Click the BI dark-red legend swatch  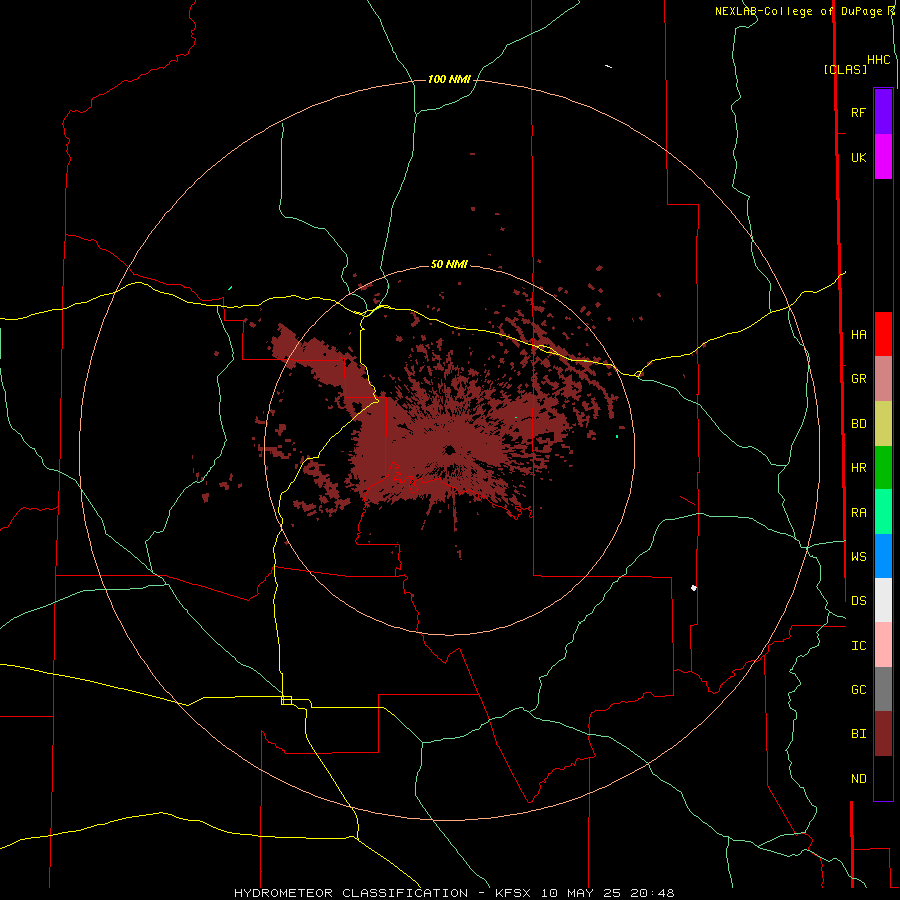pos(883,734)
